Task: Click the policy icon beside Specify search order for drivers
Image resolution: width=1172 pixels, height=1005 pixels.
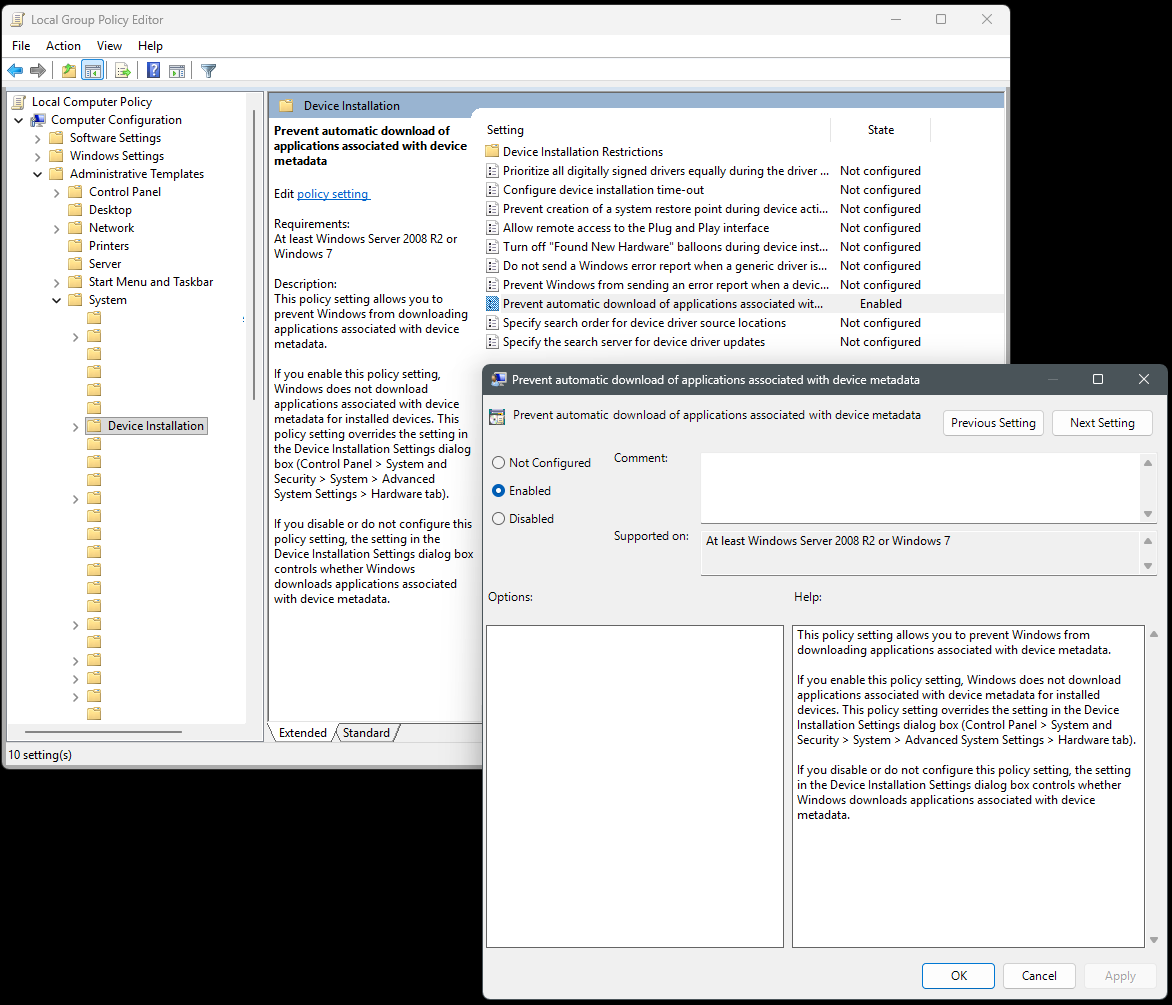Action: pos(492,323)
